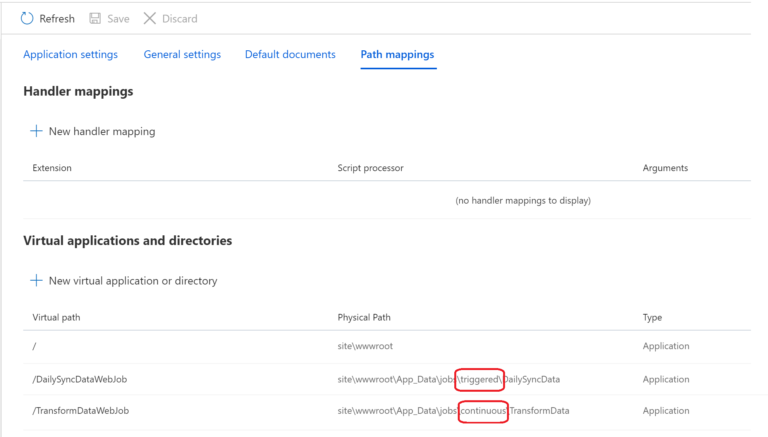Select the /DailySyncDataWebJob virtual path
This screenshot has height=437, width=768.
tap(81, 379)
